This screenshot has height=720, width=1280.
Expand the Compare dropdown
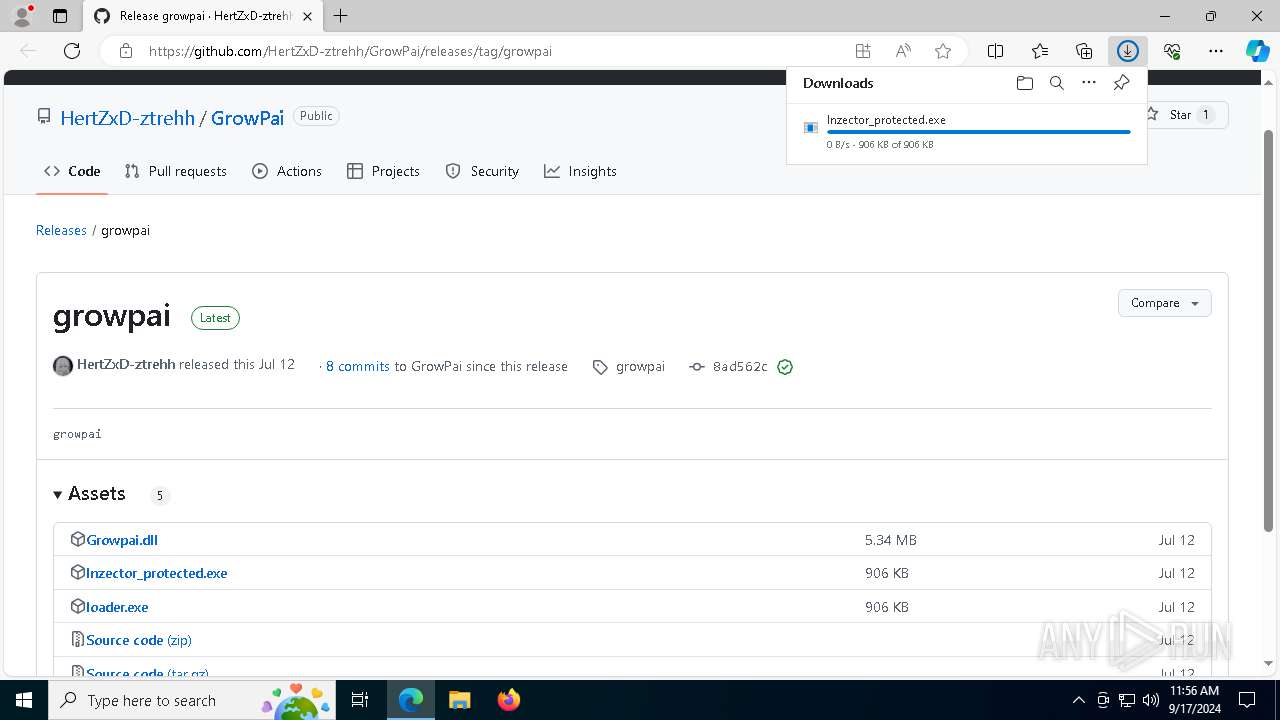pyautogui.click(x=1164, y=303)
